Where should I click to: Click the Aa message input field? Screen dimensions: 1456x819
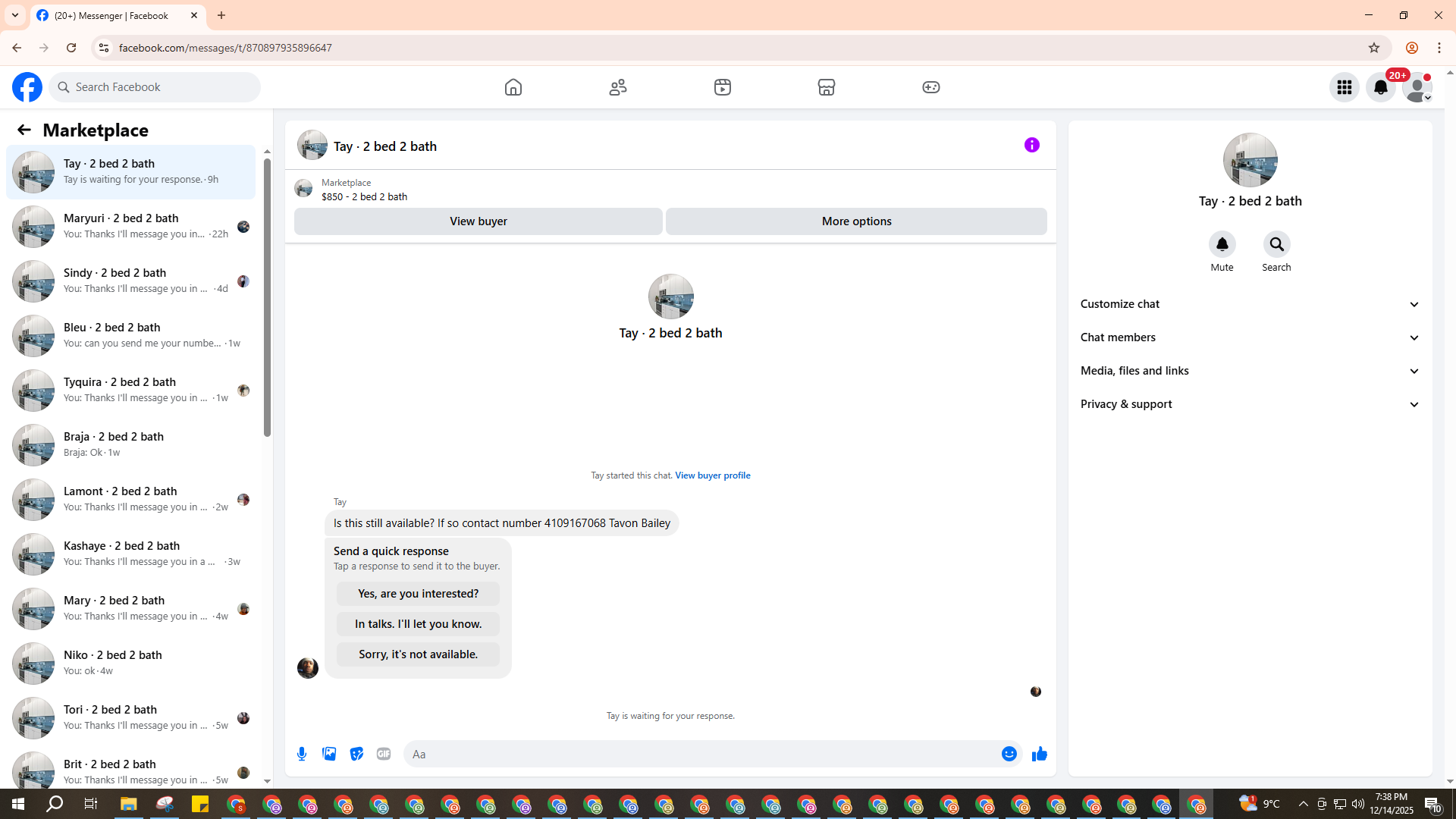[698, 754]
